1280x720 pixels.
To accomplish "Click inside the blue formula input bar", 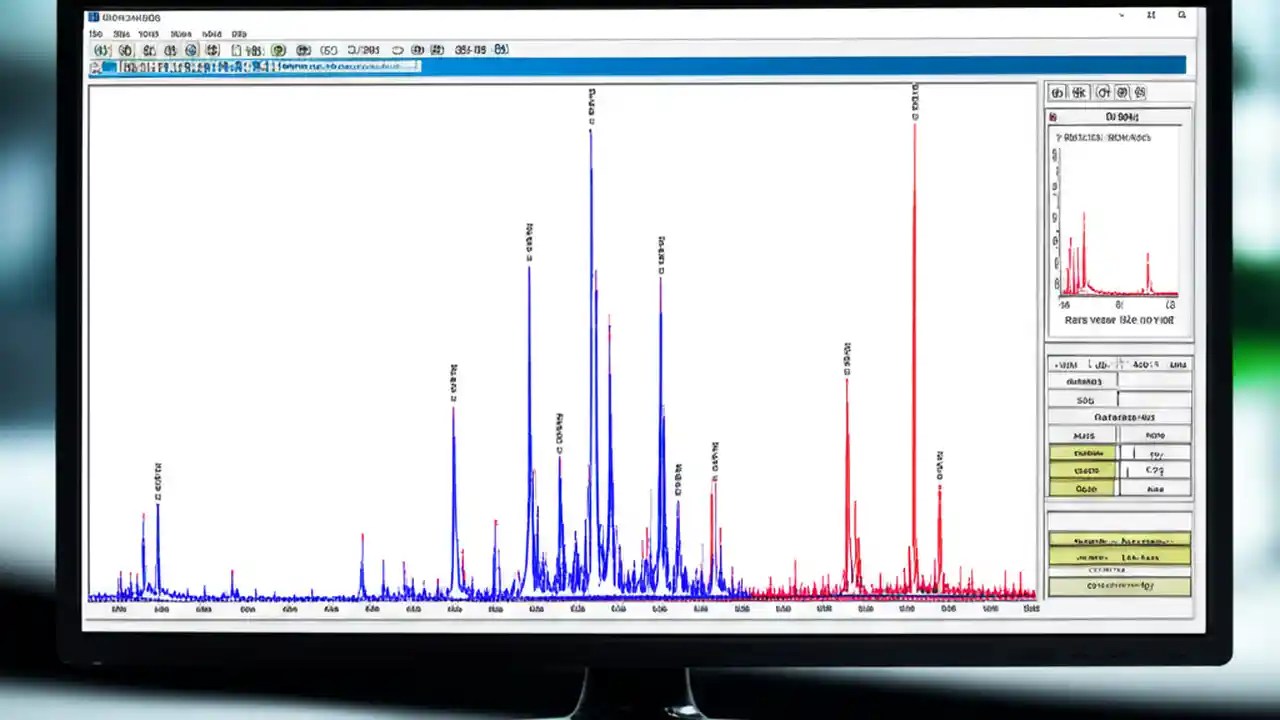I will (280, 67).
